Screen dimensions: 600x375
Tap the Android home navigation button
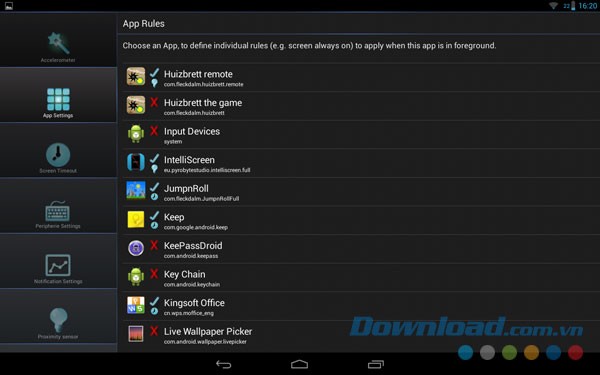[300, 364]
